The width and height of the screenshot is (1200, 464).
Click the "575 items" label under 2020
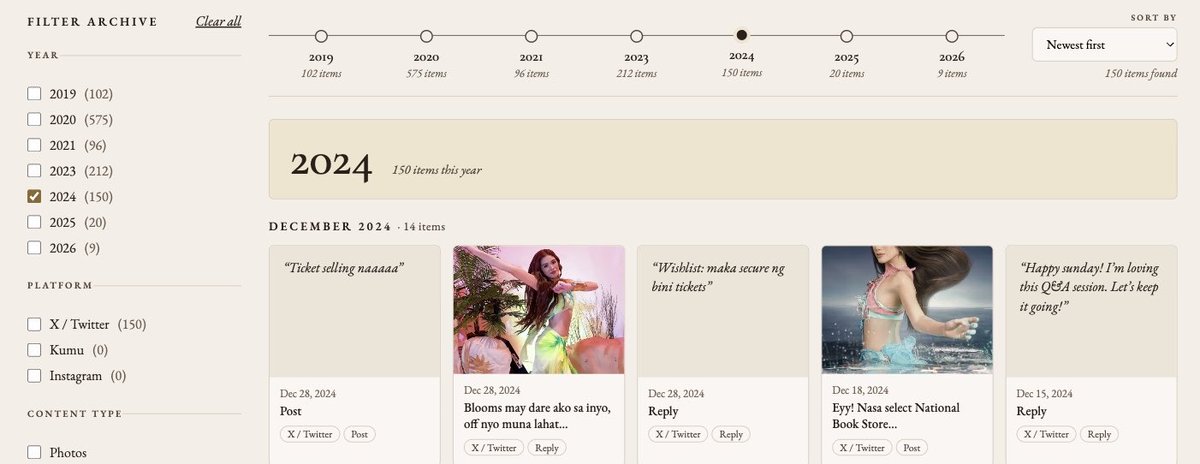click(x=426, y=73)
